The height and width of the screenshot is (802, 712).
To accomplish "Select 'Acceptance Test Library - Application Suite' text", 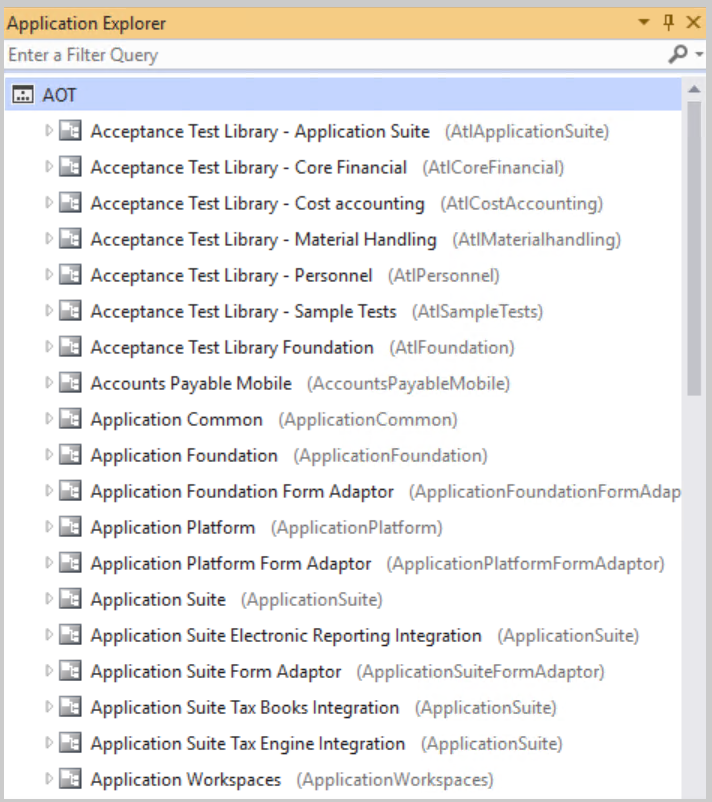I will pos(260,131).
